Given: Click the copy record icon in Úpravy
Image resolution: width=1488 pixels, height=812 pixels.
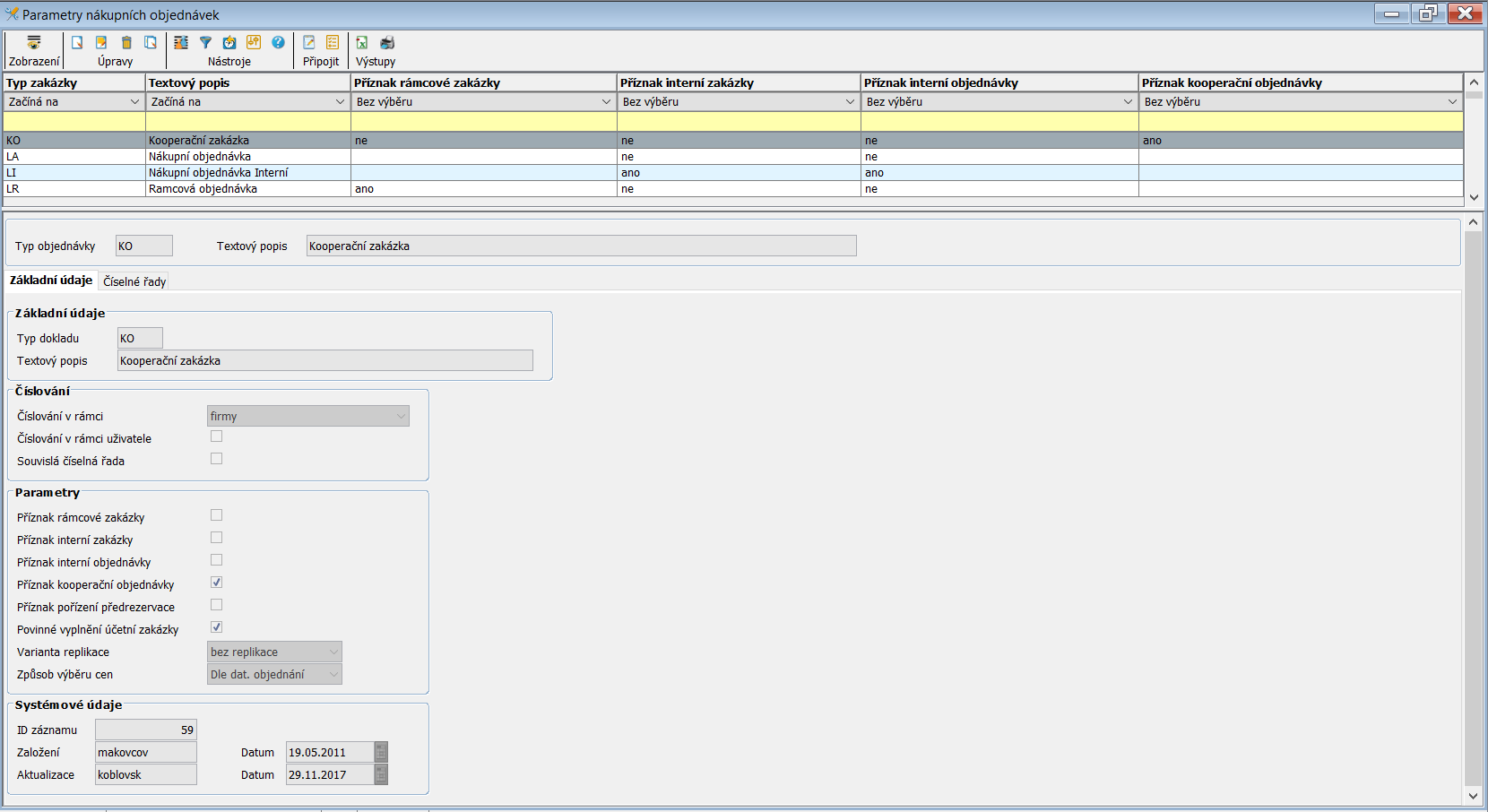Looking at the screenshot, I should pyautogui.click(x=151, y=43).
